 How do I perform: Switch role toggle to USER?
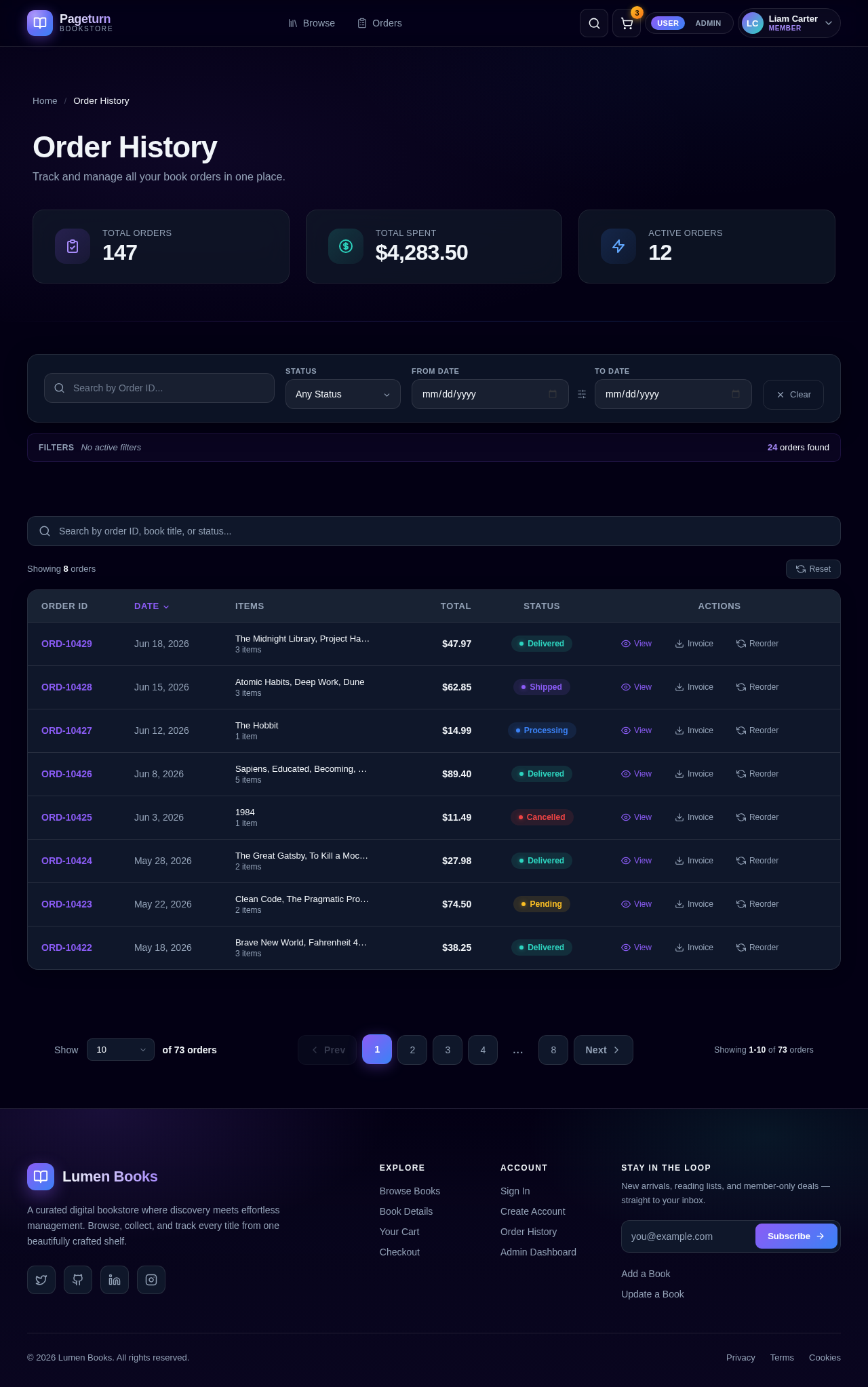[668, 23]
